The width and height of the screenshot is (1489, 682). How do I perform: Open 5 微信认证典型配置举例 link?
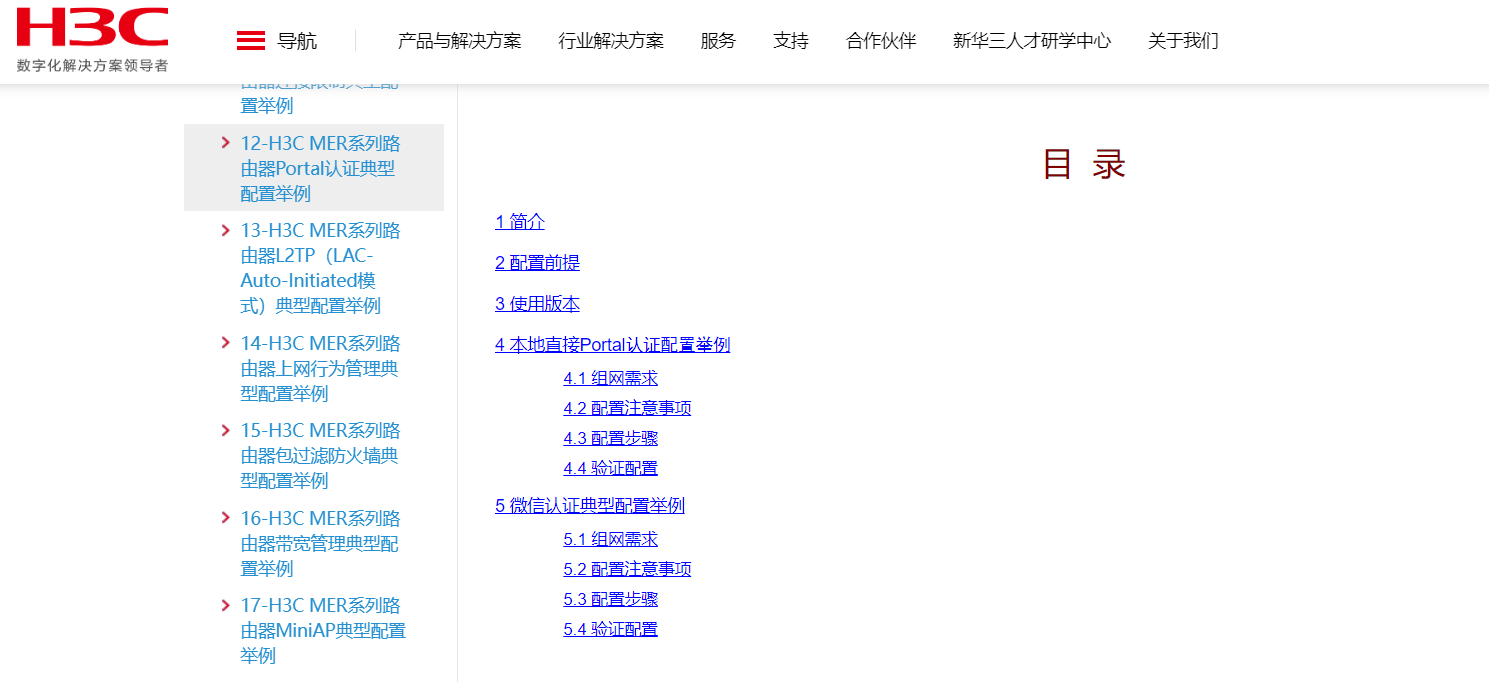tap(590, 506)
